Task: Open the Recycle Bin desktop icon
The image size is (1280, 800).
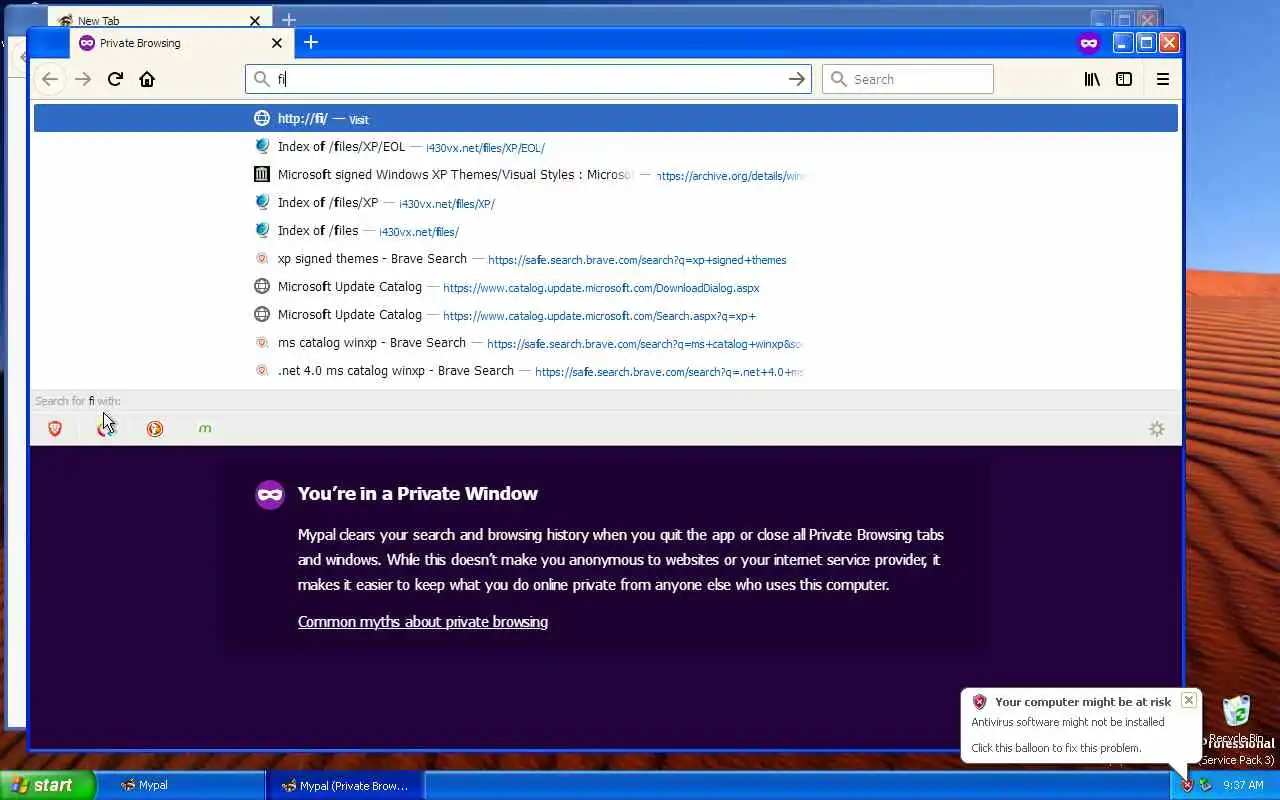Action: tap(1237, 719)
